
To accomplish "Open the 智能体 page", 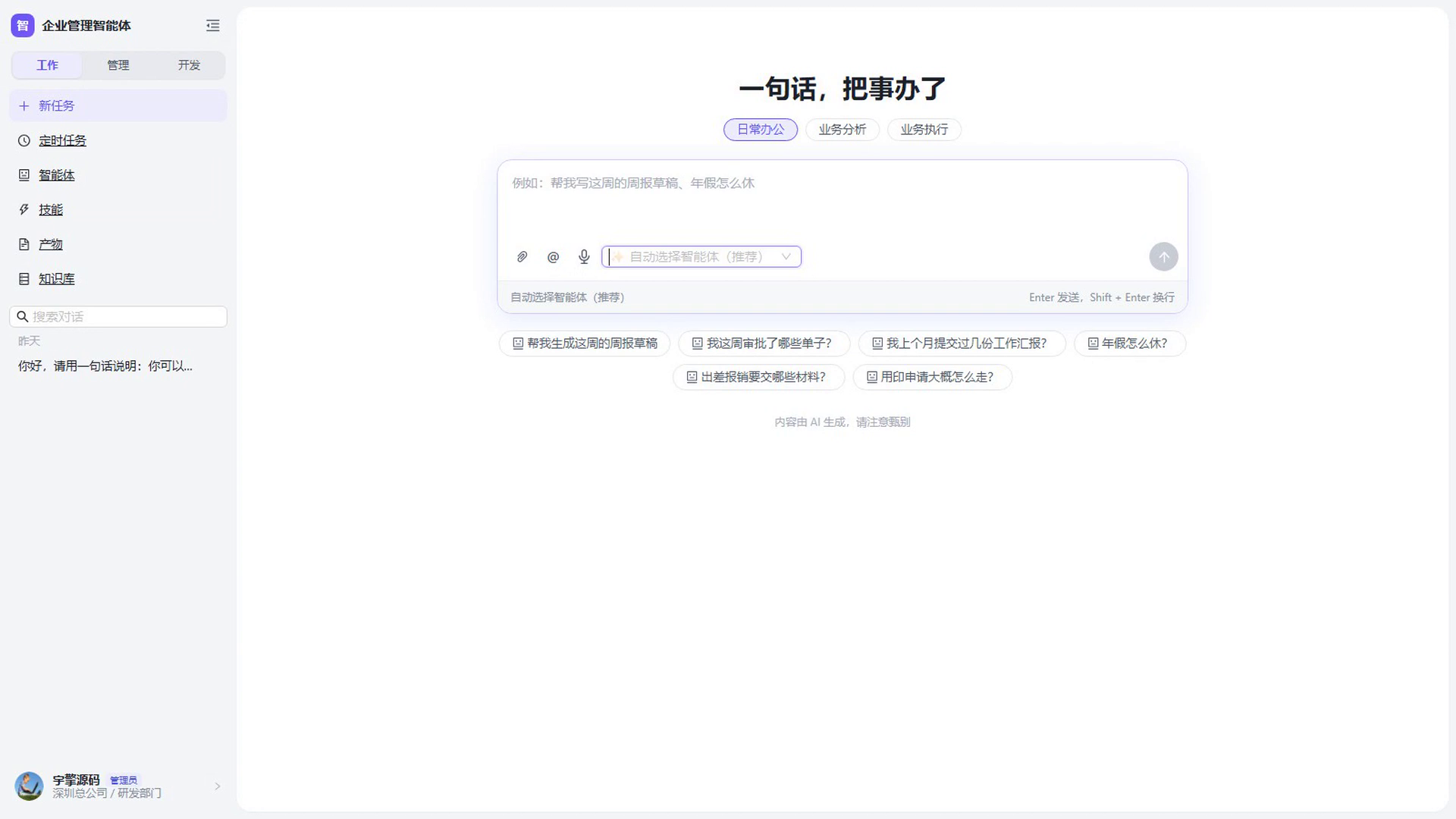I will pyautogui.click(x=118, y=175).
